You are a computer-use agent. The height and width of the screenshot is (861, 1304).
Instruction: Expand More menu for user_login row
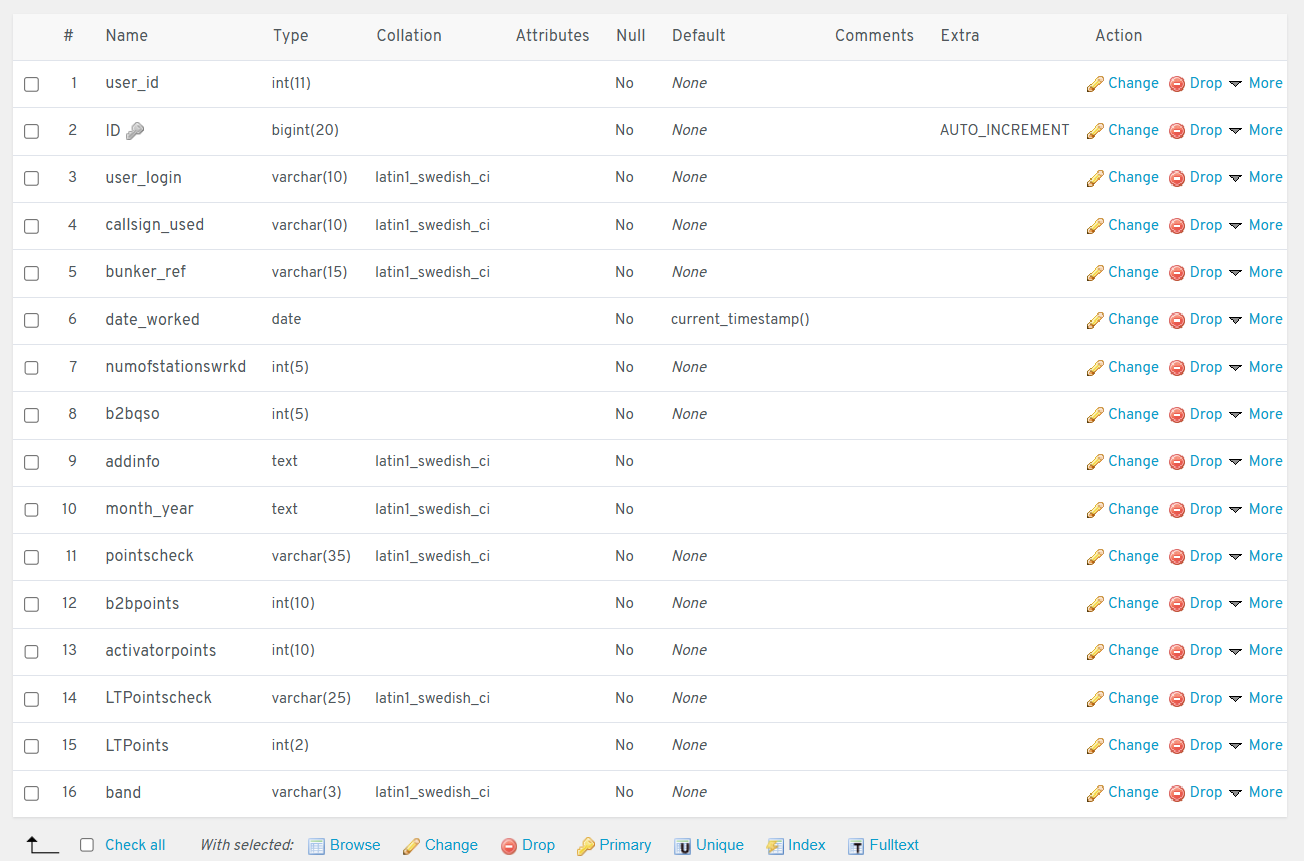pyautogui.click(x=1255, y=178)
